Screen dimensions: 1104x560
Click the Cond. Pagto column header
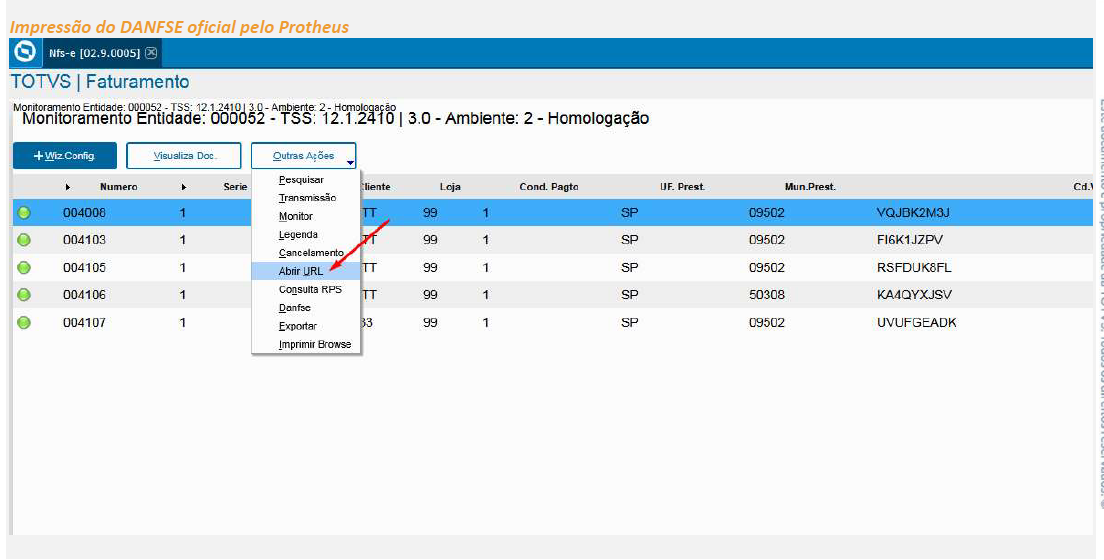point(548,187)
